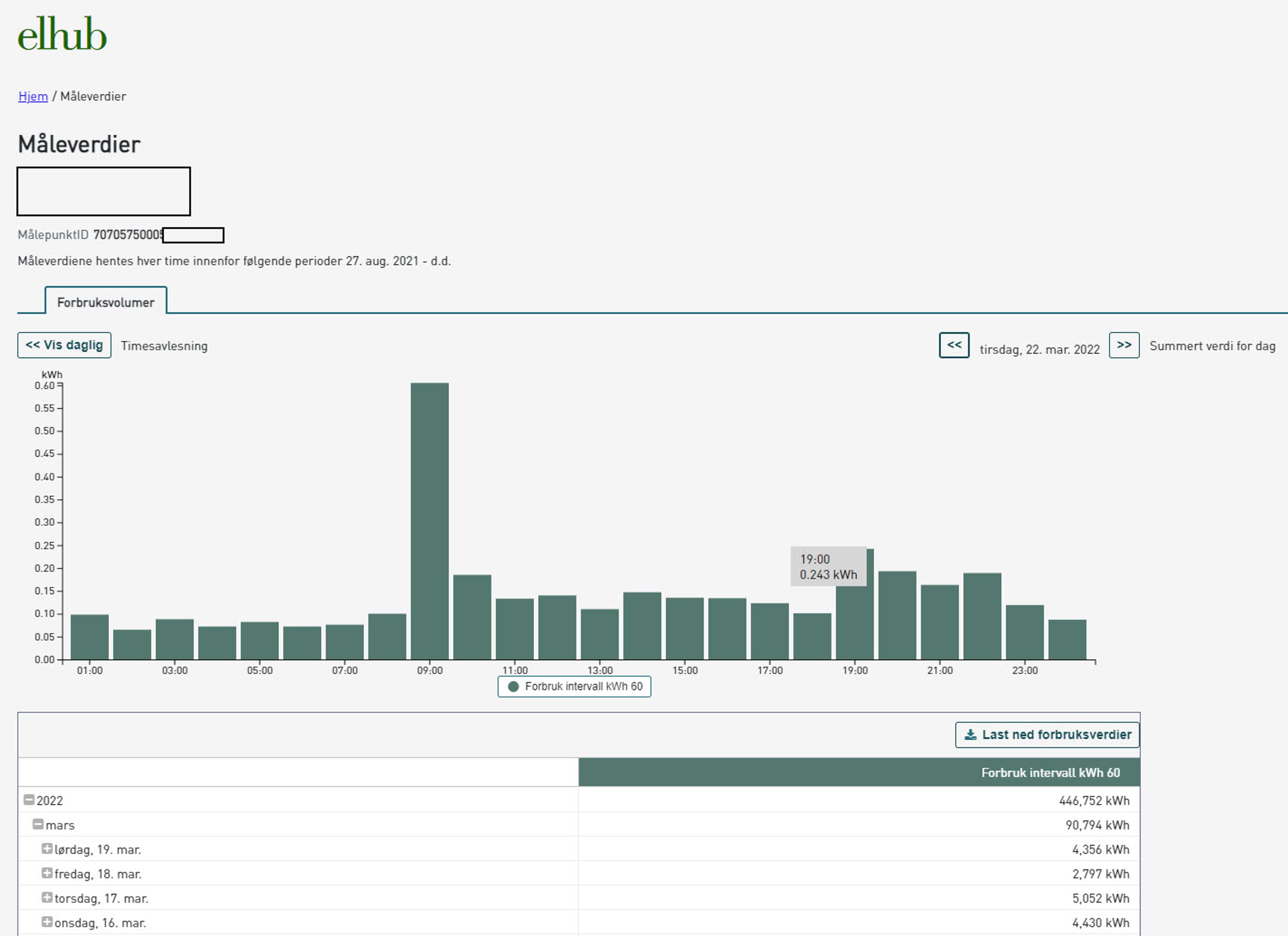Expand lørdag, 19. mar. row
The height and width of the screenshot is (936, 1288).
click(x=47, y=848)
